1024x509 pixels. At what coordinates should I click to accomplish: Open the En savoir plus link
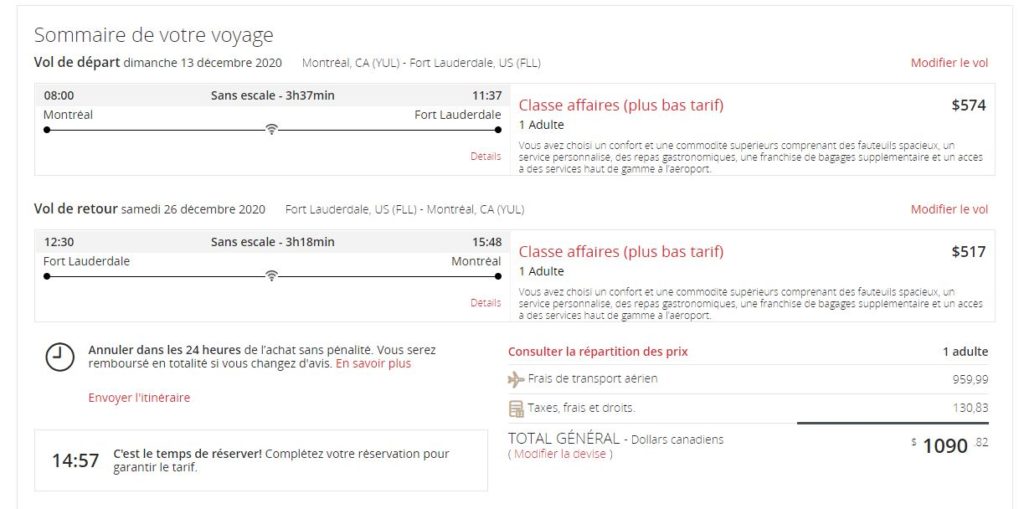point(373,364)
